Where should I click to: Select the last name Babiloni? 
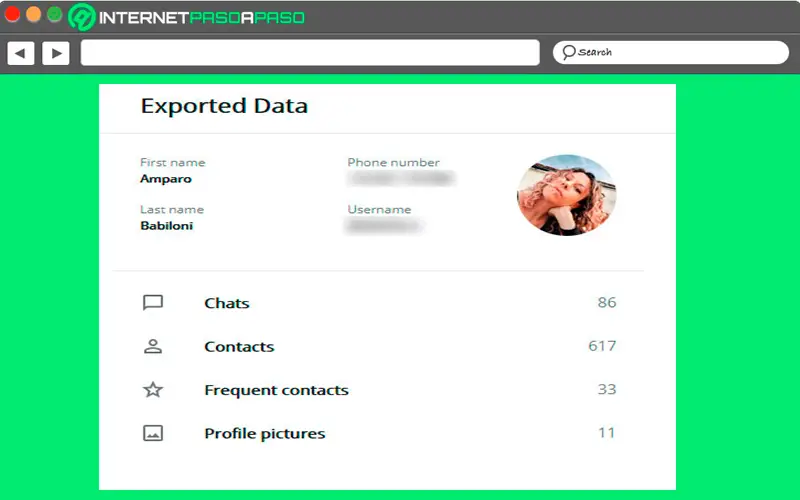(x=167, y=226)
